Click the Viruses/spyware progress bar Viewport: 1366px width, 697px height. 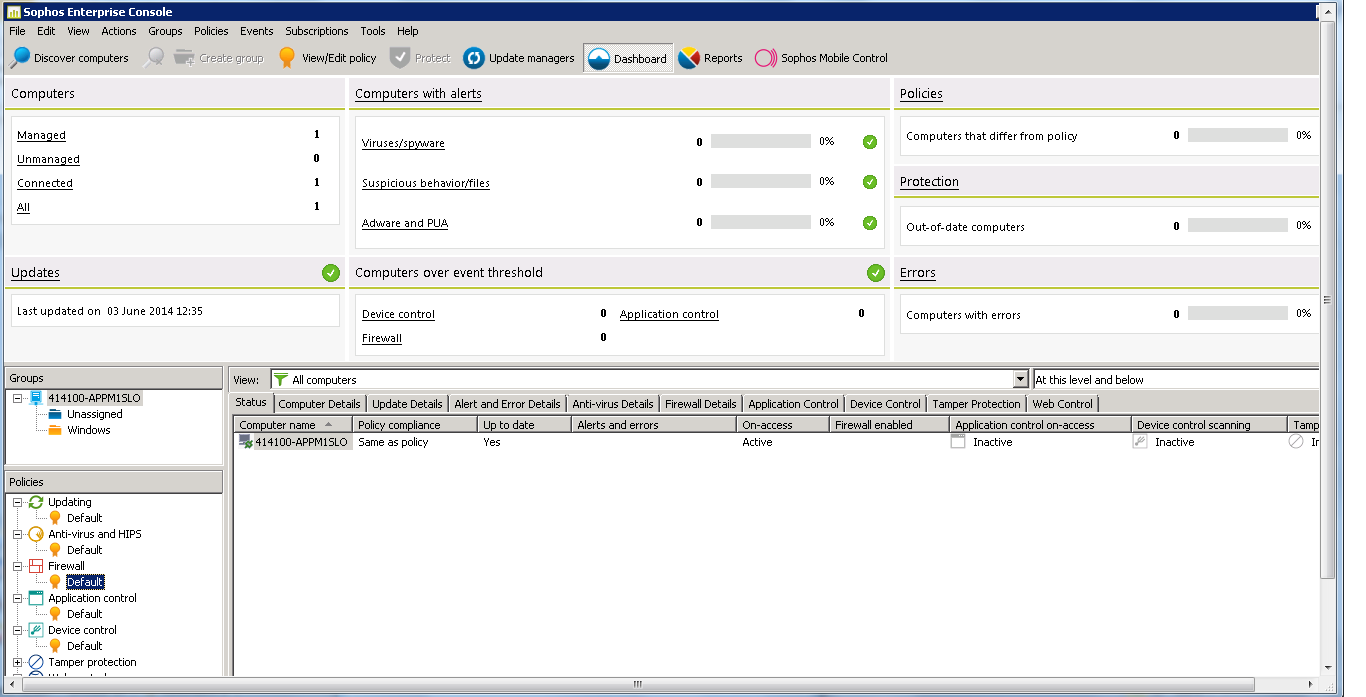pos(760,142)
